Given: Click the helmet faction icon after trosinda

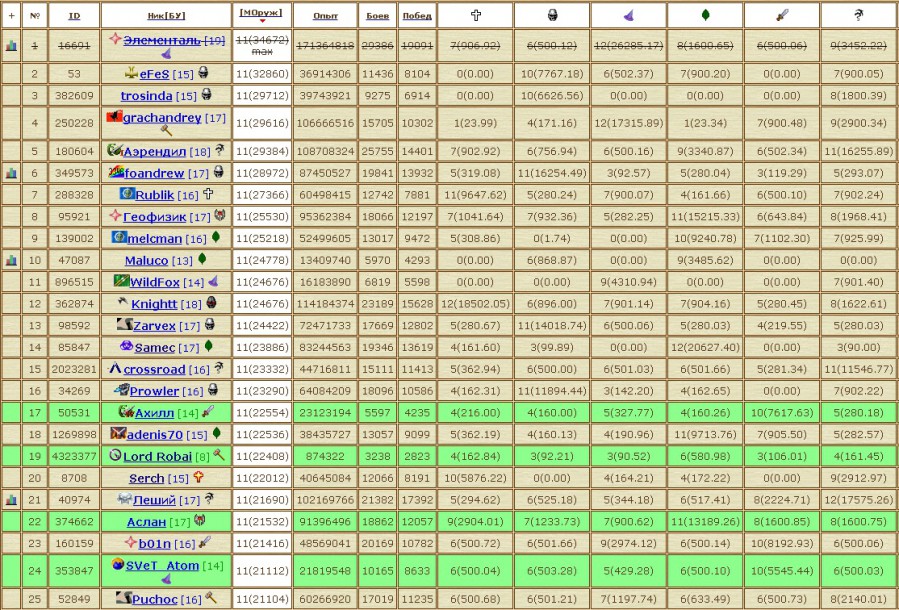Looking at the screenshot, I should tap(206, 95).
